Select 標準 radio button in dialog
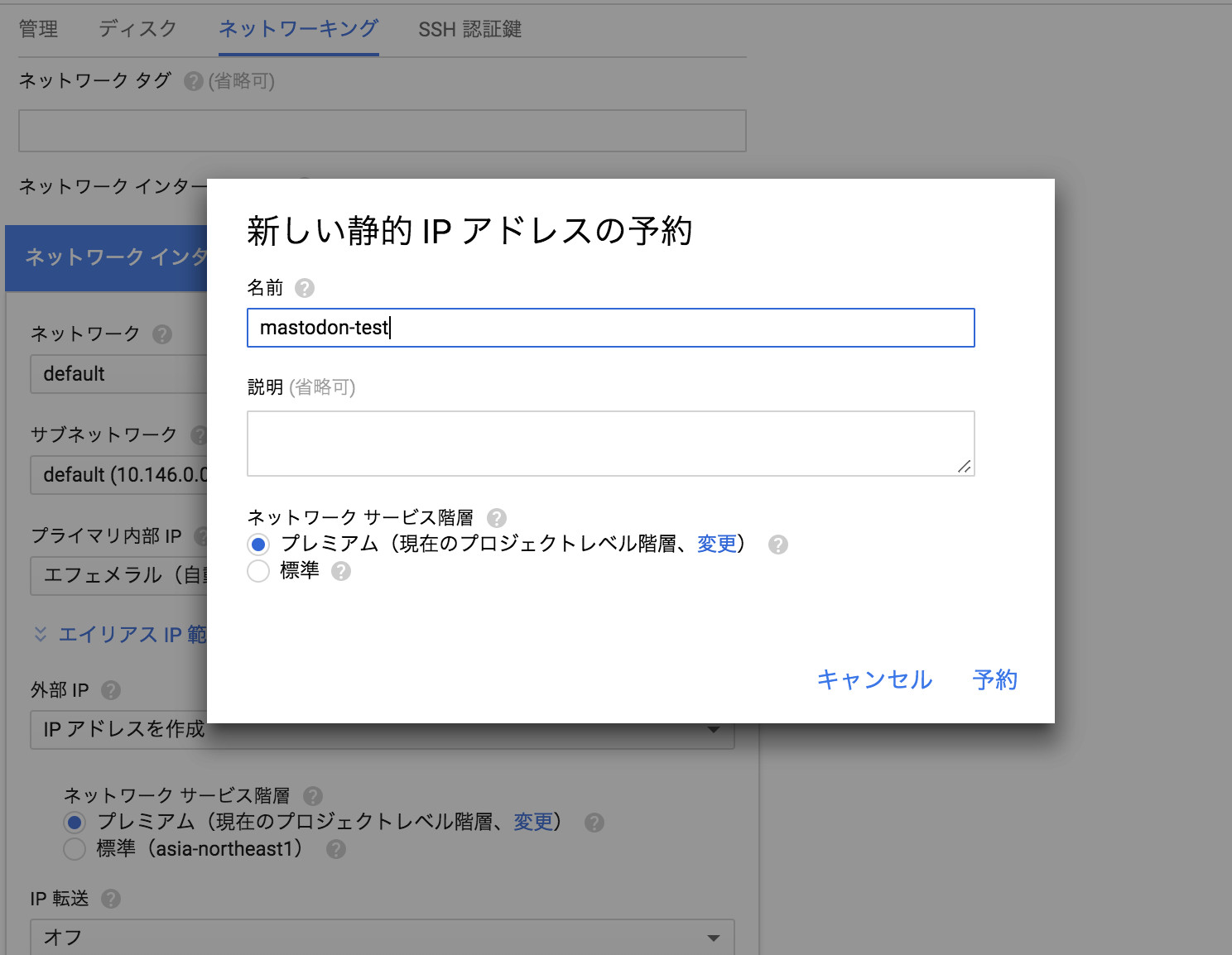 click(x=258, y=571)
